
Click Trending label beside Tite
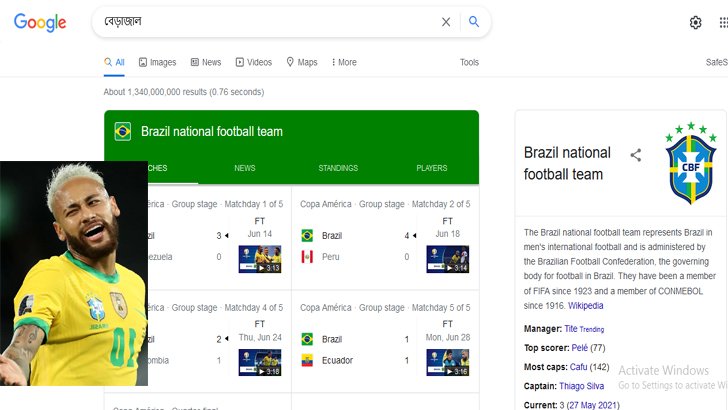(x=592, y=329)
